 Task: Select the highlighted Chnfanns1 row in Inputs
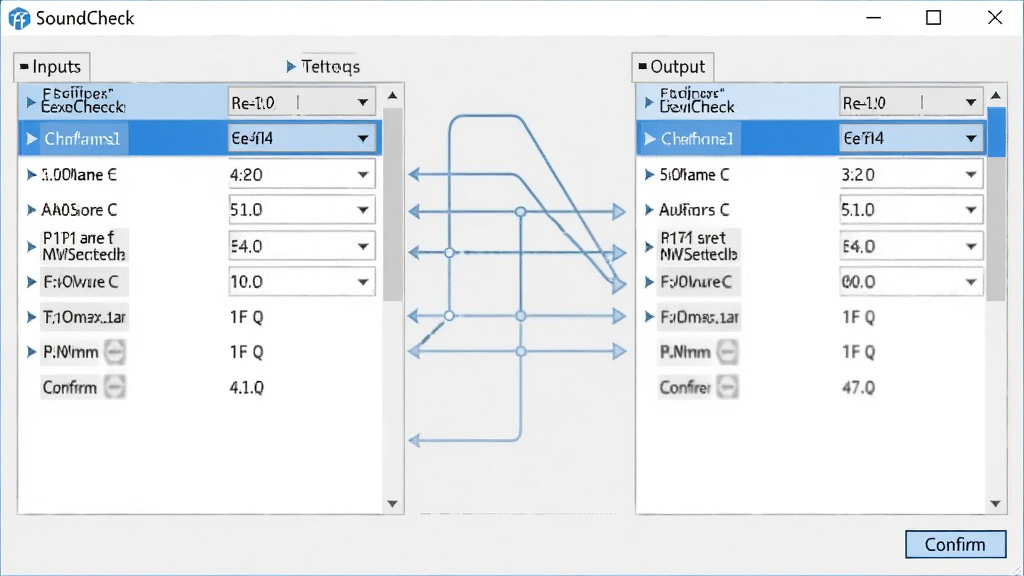(199, 138)
